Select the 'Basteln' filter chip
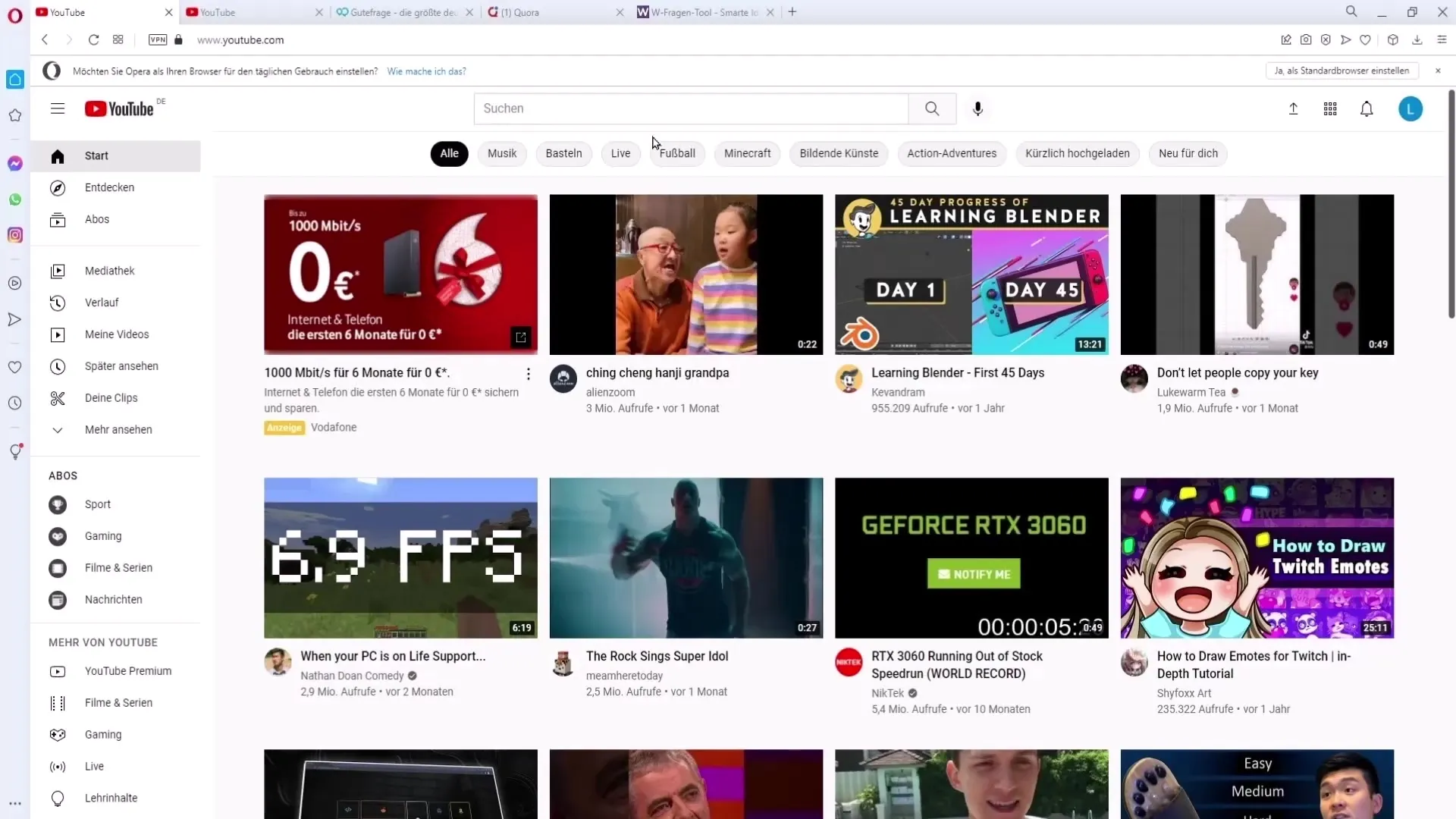The height and width of the screenshot is (819, 1456). [563, 153]
